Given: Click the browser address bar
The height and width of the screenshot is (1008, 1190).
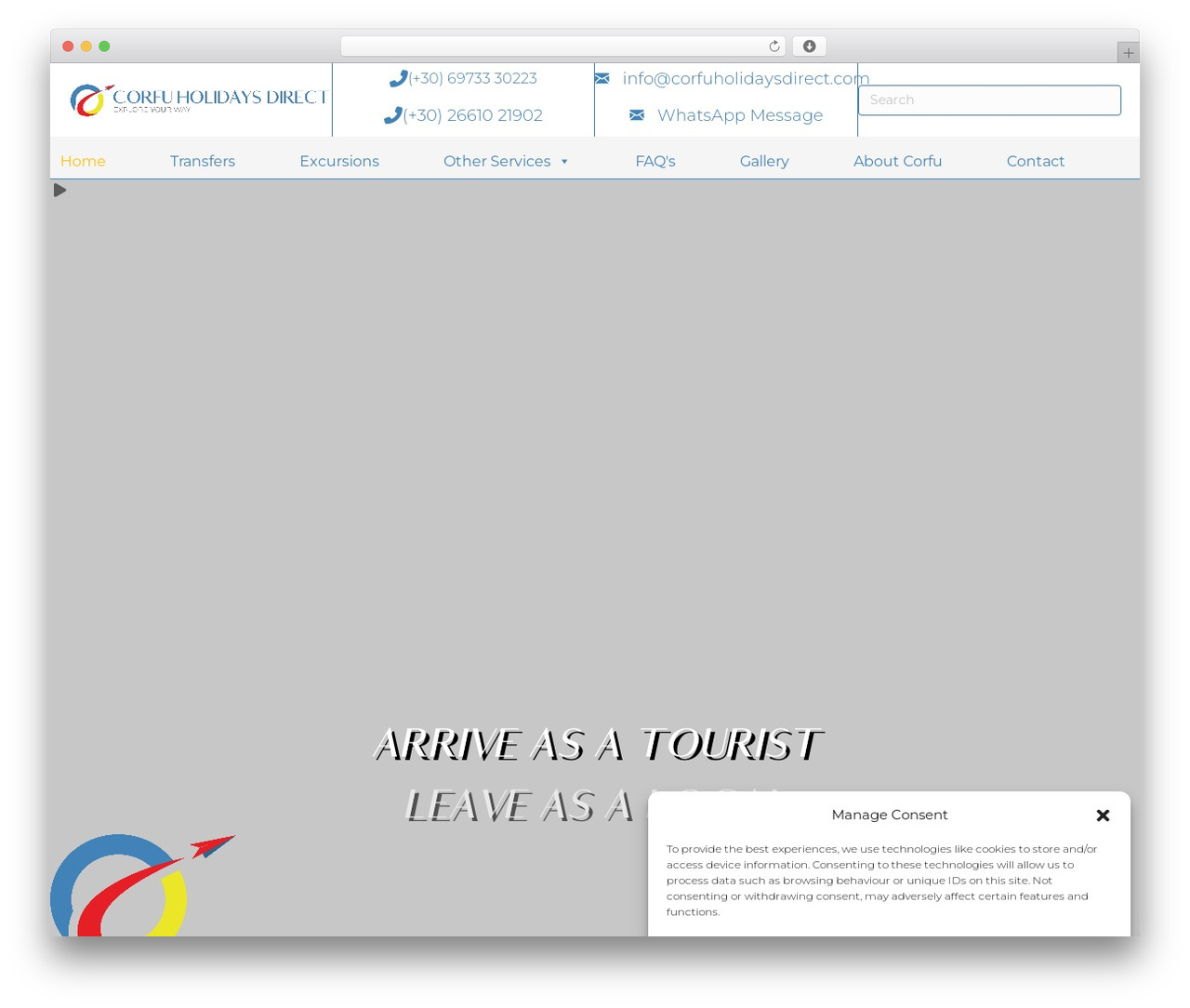Looking at the screenshot, I should pos(562,46).
